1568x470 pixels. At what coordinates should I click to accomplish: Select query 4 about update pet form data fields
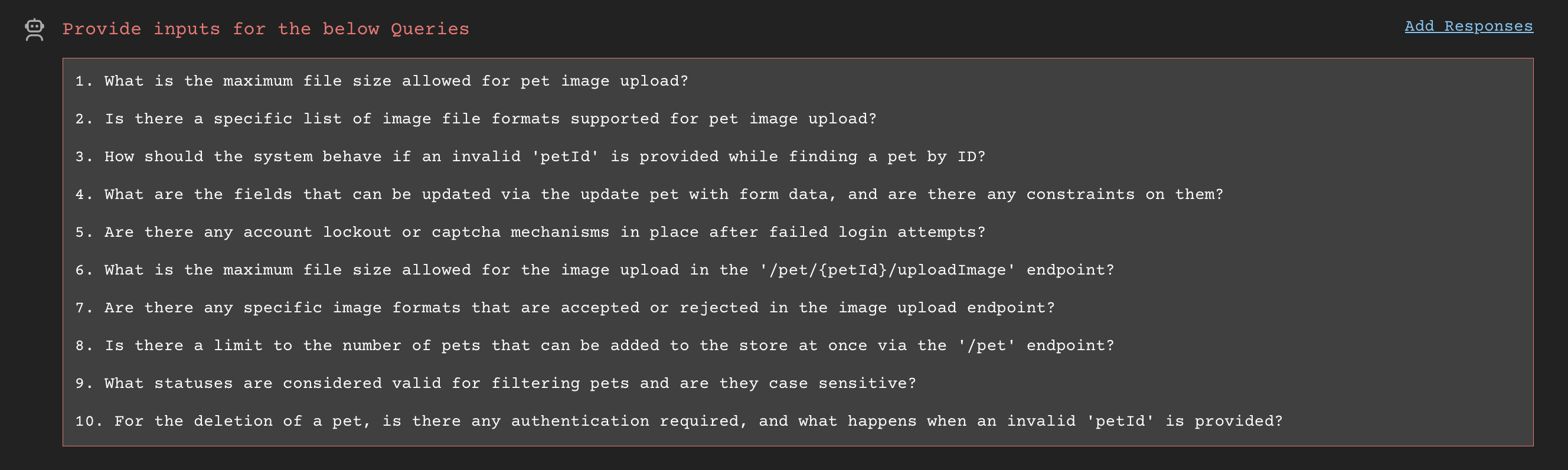[649, 194]
